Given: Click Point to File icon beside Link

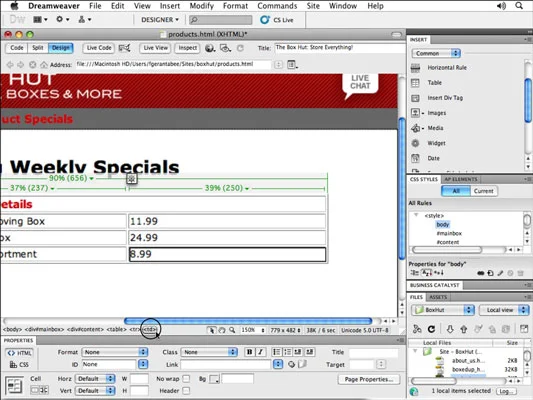Looking at the screenshot, I should 291,364.
